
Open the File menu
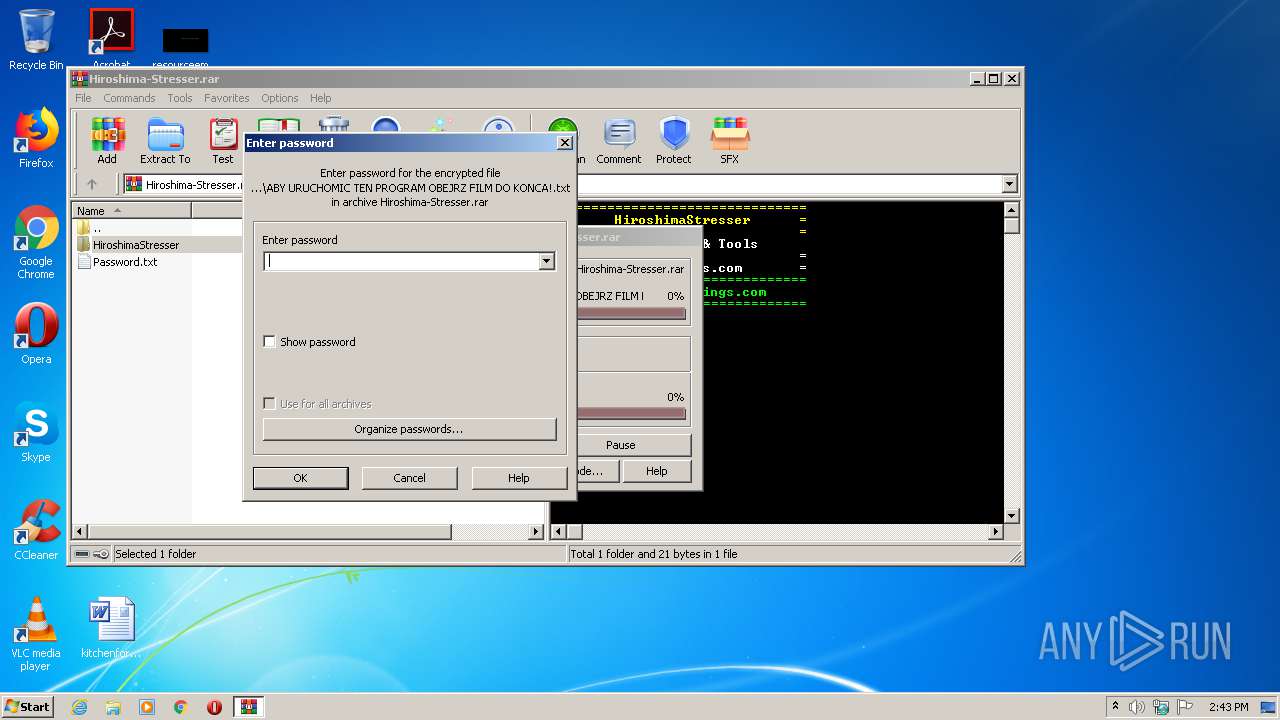point(83,98)
